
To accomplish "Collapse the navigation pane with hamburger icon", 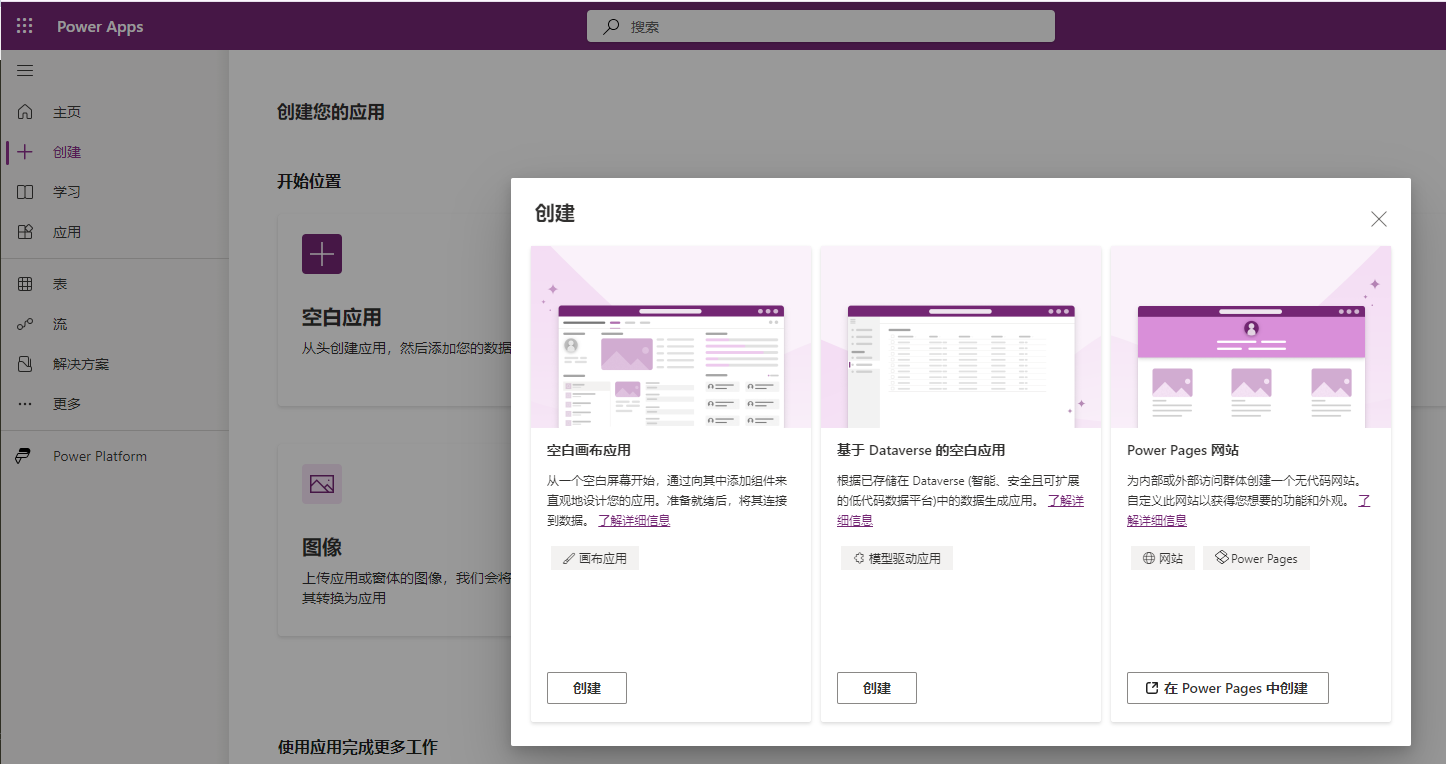I will point(24,70).
